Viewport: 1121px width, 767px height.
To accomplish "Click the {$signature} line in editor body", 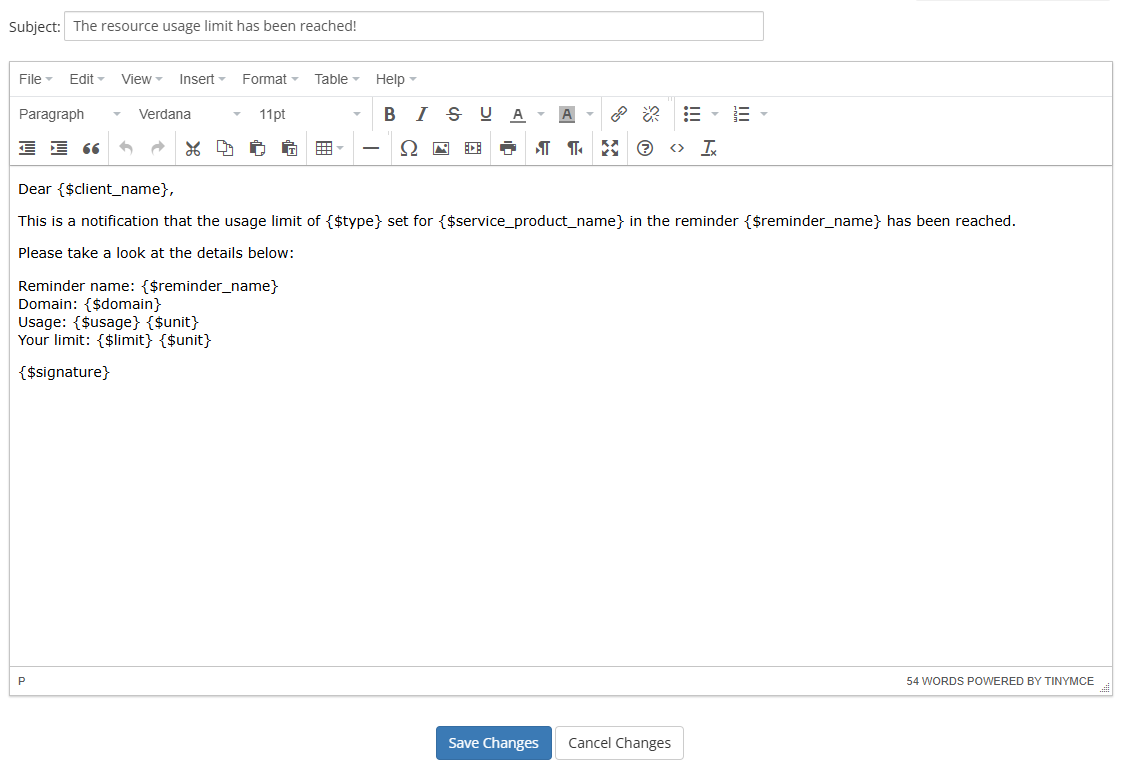I will 64,372.
